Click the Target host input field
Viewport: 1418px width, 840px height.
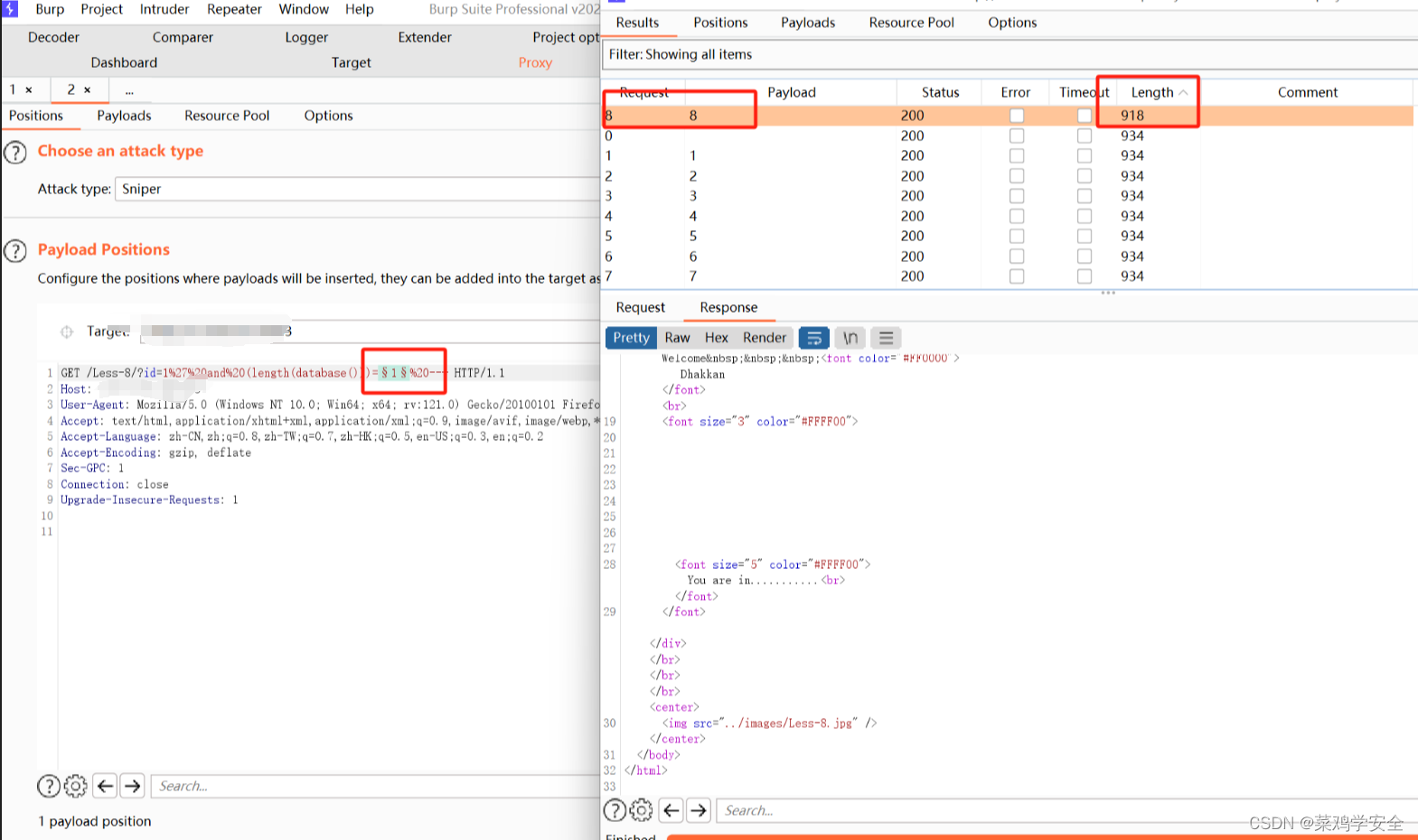(369, 331)
